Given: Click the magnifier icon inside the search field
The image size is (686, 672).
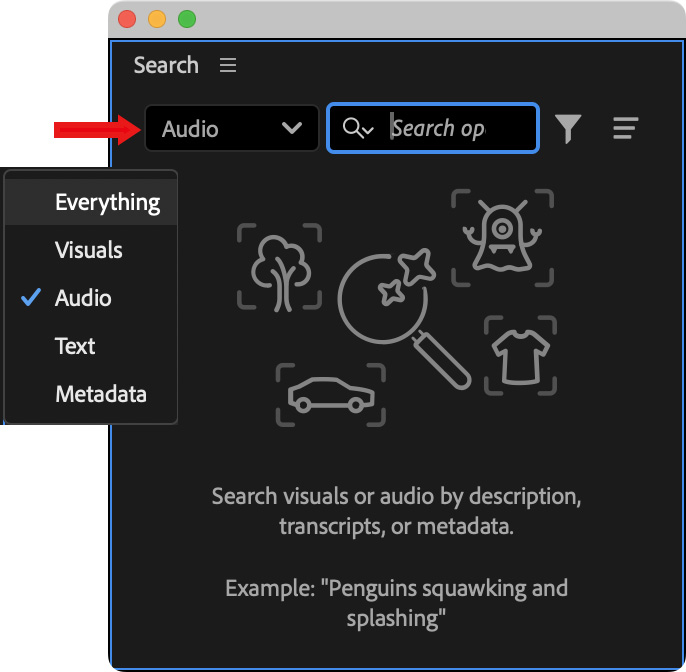Looking at the screenshot, I should tap(357, 129).
